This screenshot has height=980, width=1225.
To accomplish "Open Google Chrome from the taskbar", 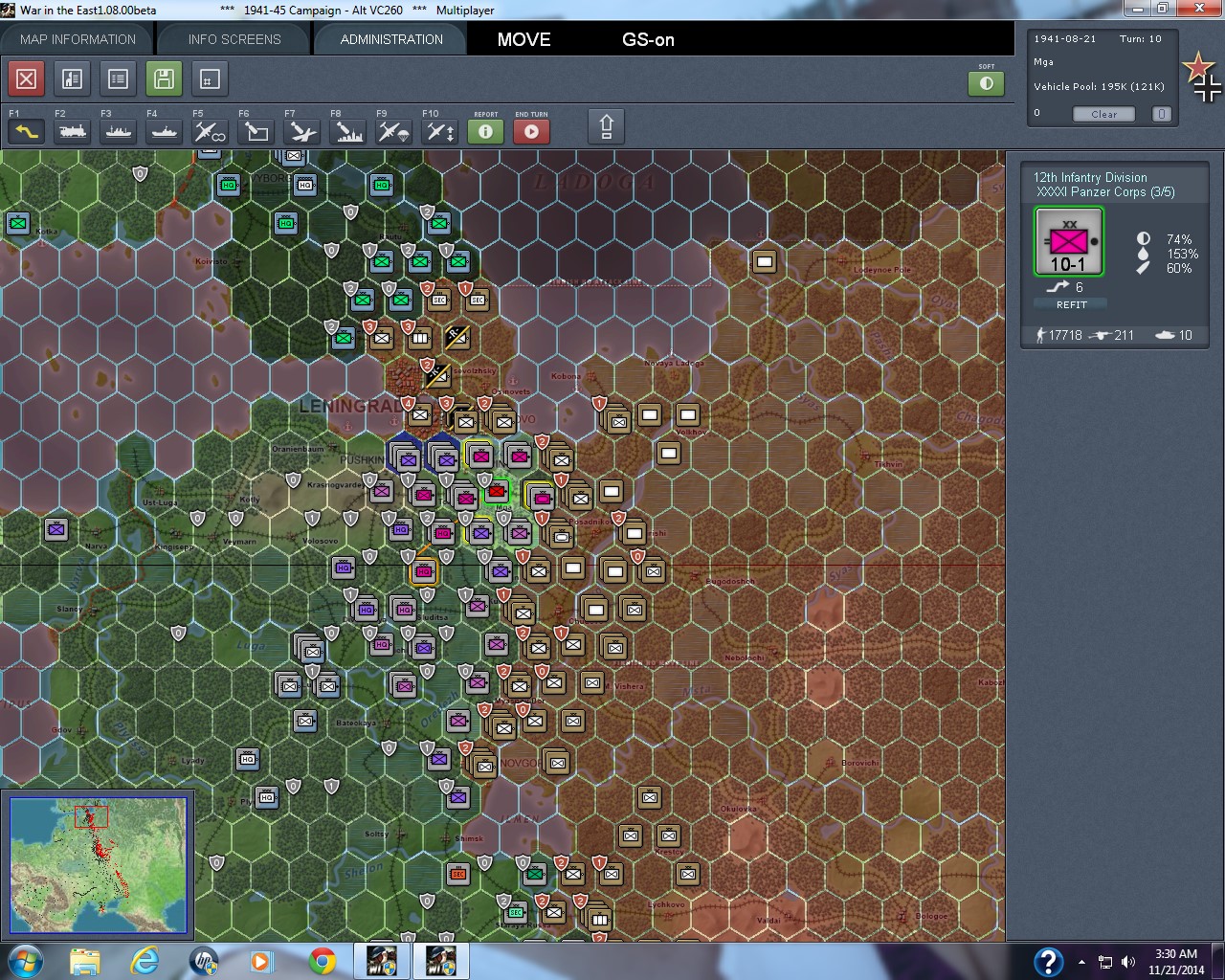I will [x=323, y=961].
